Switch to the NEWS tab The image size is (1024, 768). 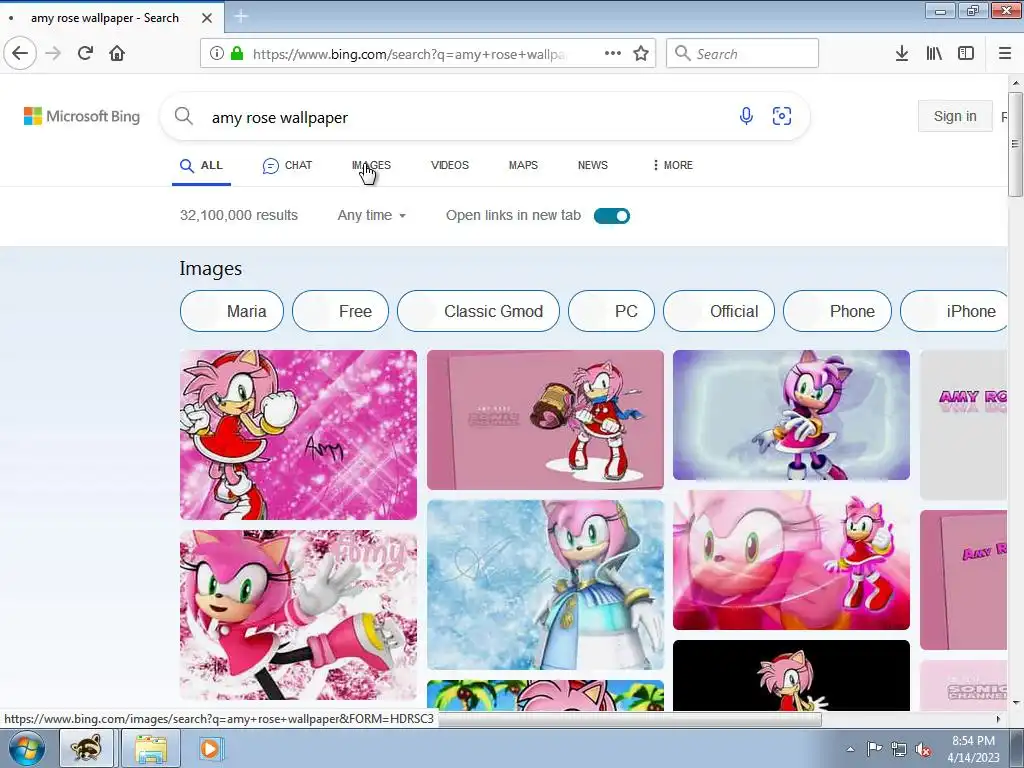pyautogui.click(x=592, y=165)
